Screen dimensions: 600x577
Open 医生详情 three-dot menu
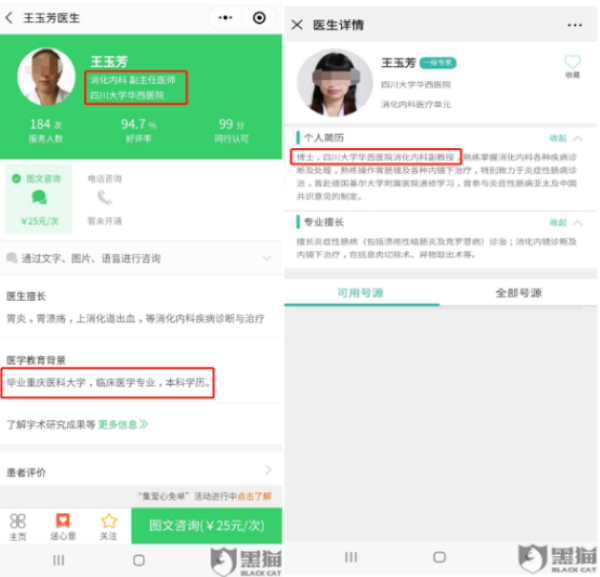tap(574, 25)
